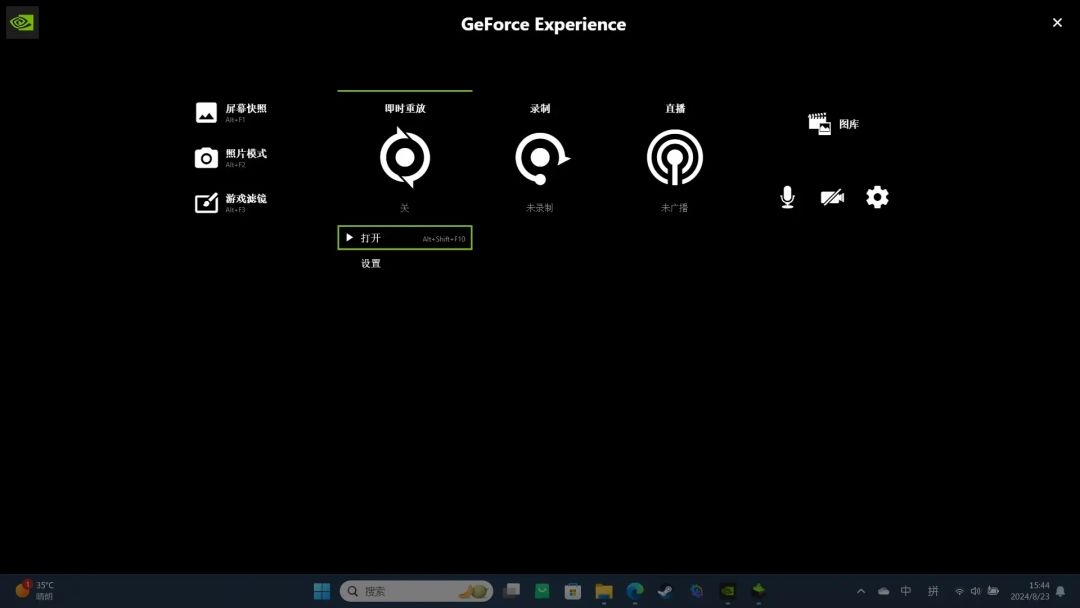Toggle the disabled camera icon
This screenshot has width=1080, height=608.
coord(832,197)
